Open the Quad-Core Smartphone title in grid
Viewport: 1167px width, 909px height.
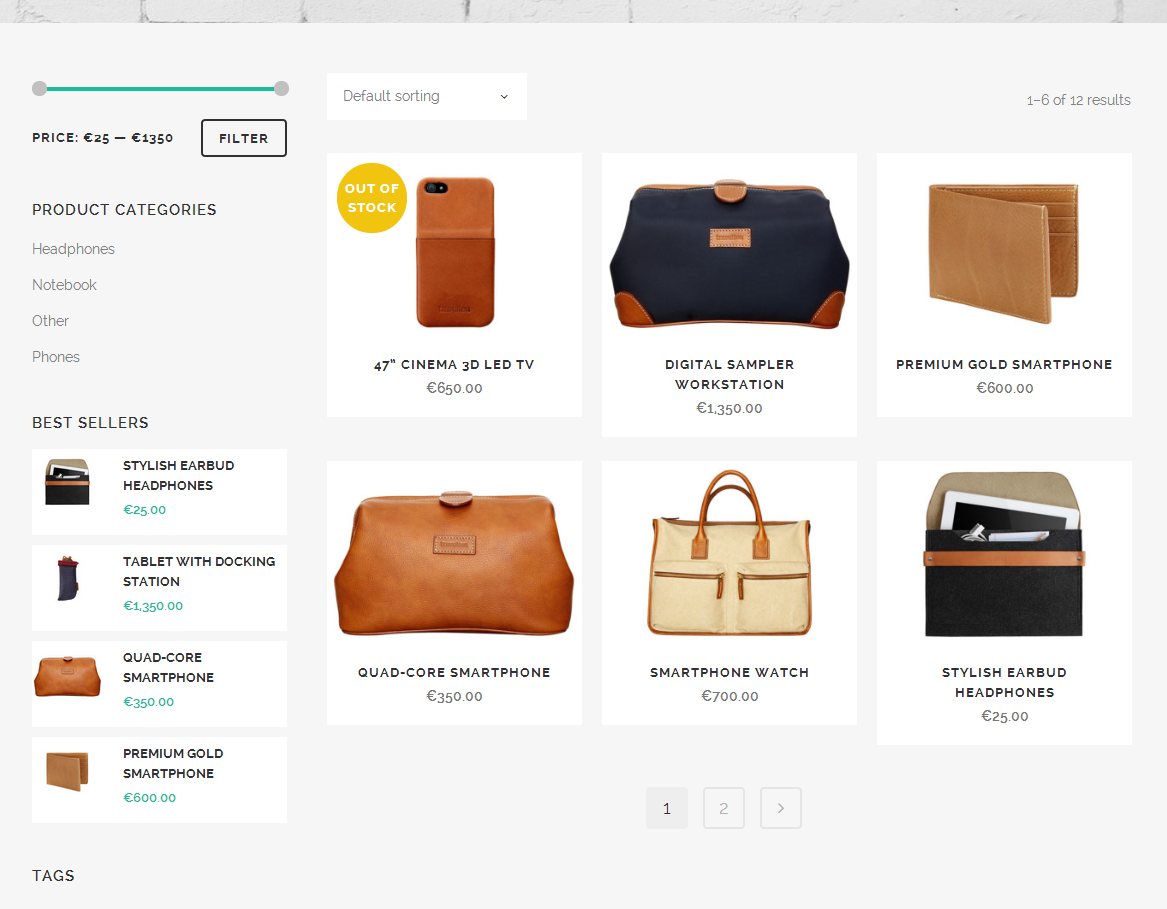click(x=454, y=673)
